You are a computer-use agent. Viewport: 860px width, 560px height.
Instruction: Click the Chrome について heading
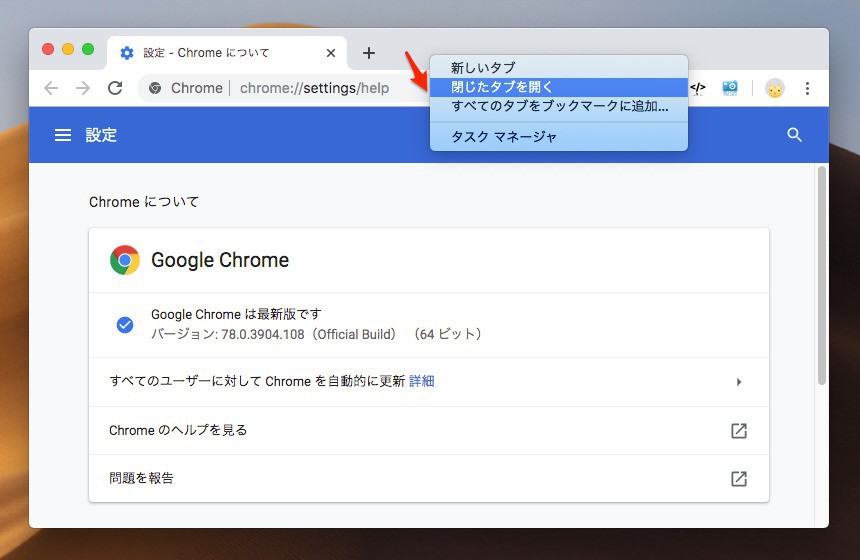pos(144,202)
